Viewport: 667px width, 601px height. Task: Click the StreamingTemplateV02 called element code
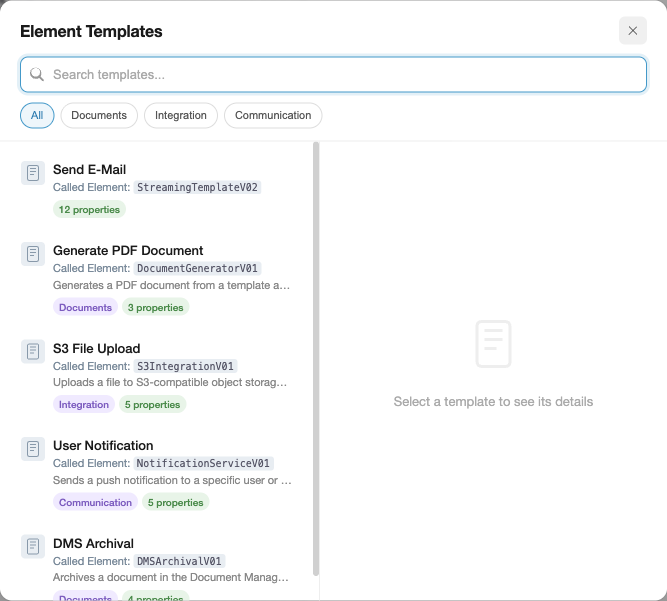tap(197, 187)
